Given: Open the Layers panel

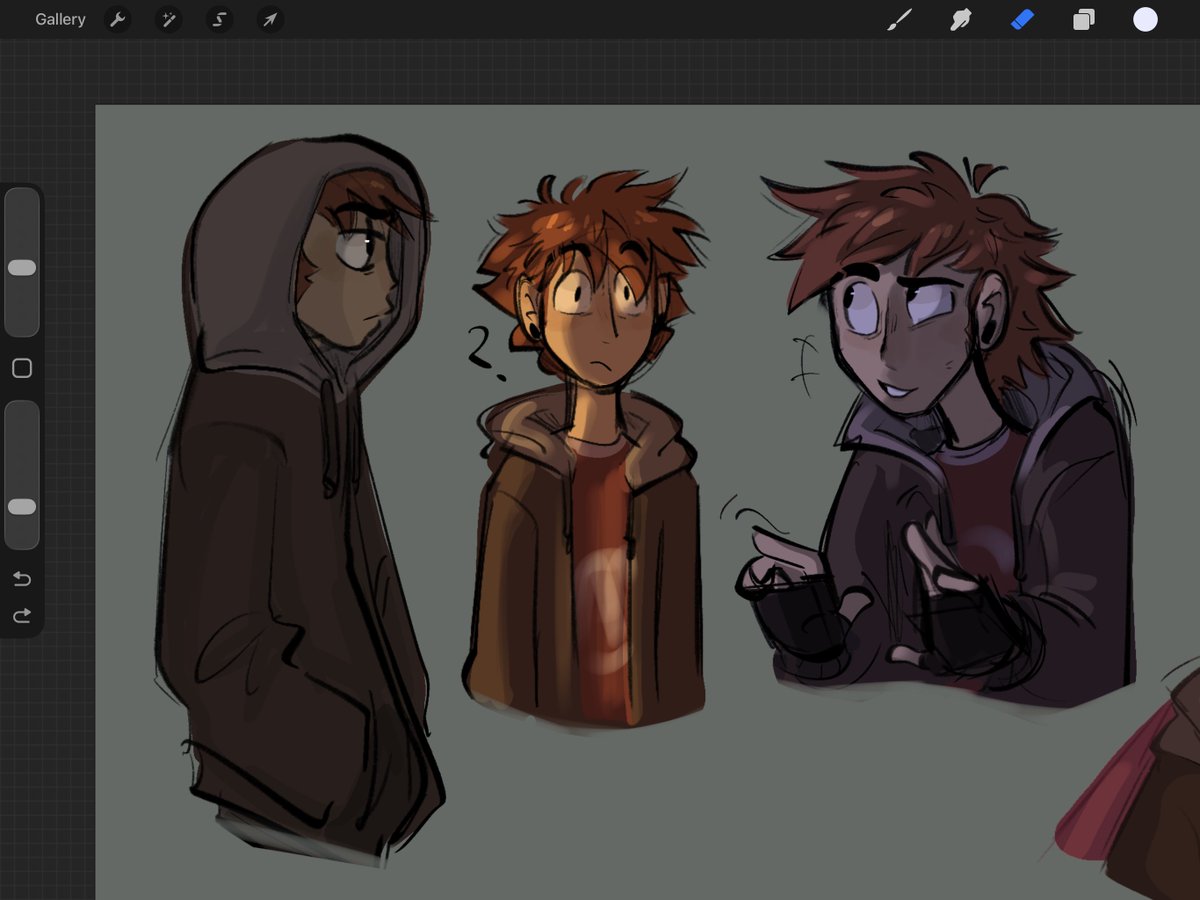Looking at the screenshot, I should 1084,20.
